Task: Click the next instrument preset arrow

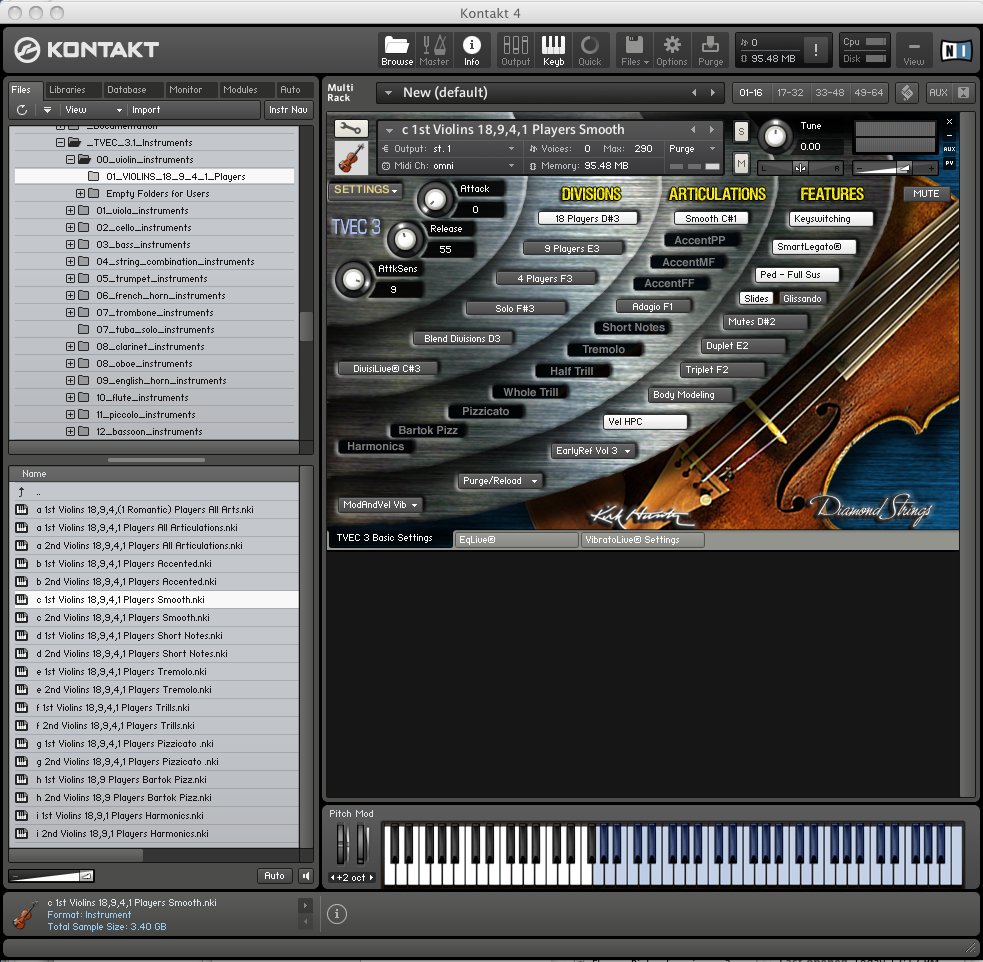Action: 712,130
